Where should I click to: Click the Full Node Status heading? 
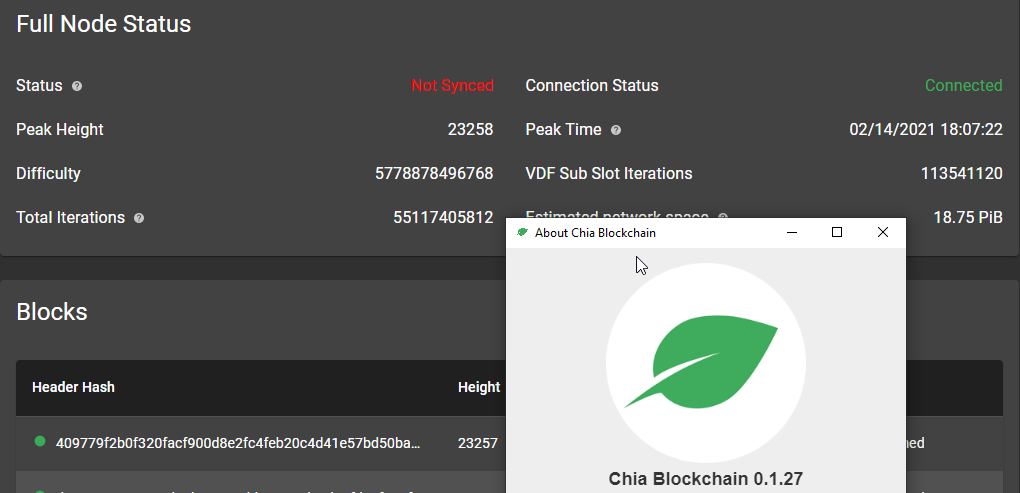pos(103,24)
